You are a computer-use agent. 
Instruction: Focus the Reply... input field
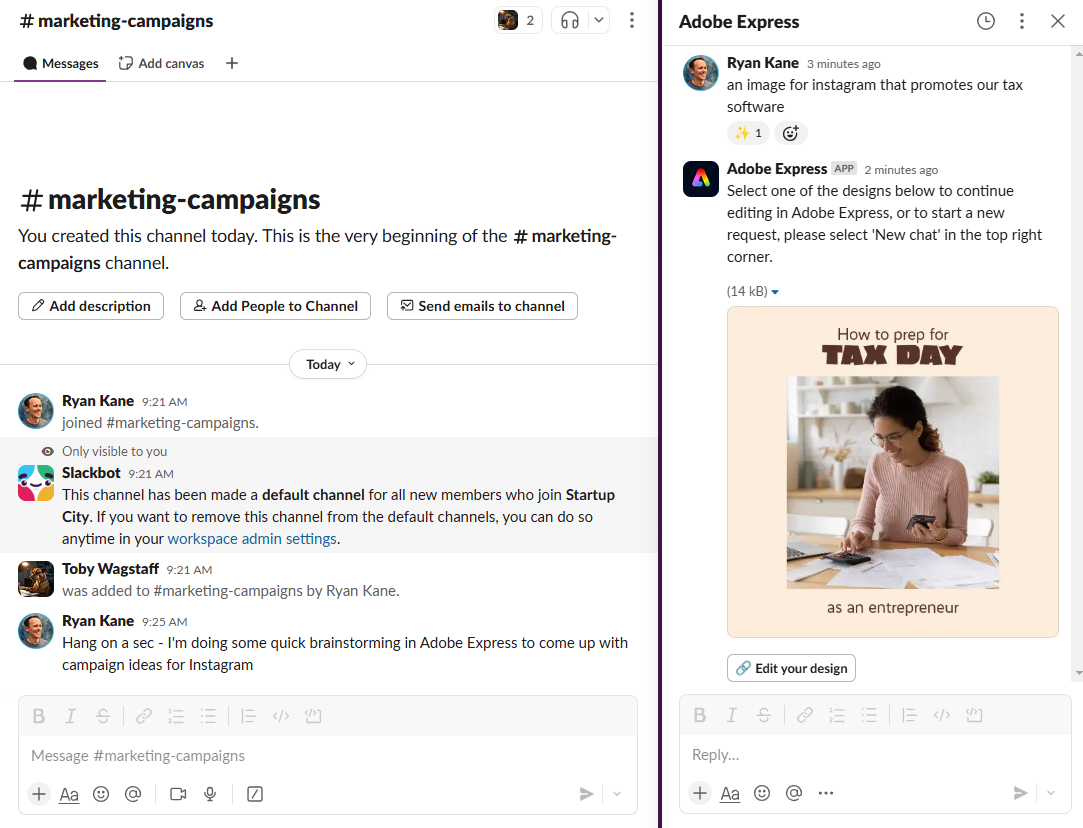click(875, 755)
